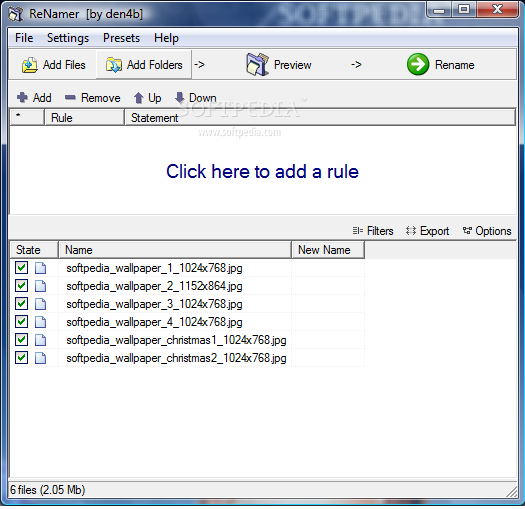The height and width of the screenshot is (509, 525).
Task: Click the Remove rule label
Action: pos(100,98)
